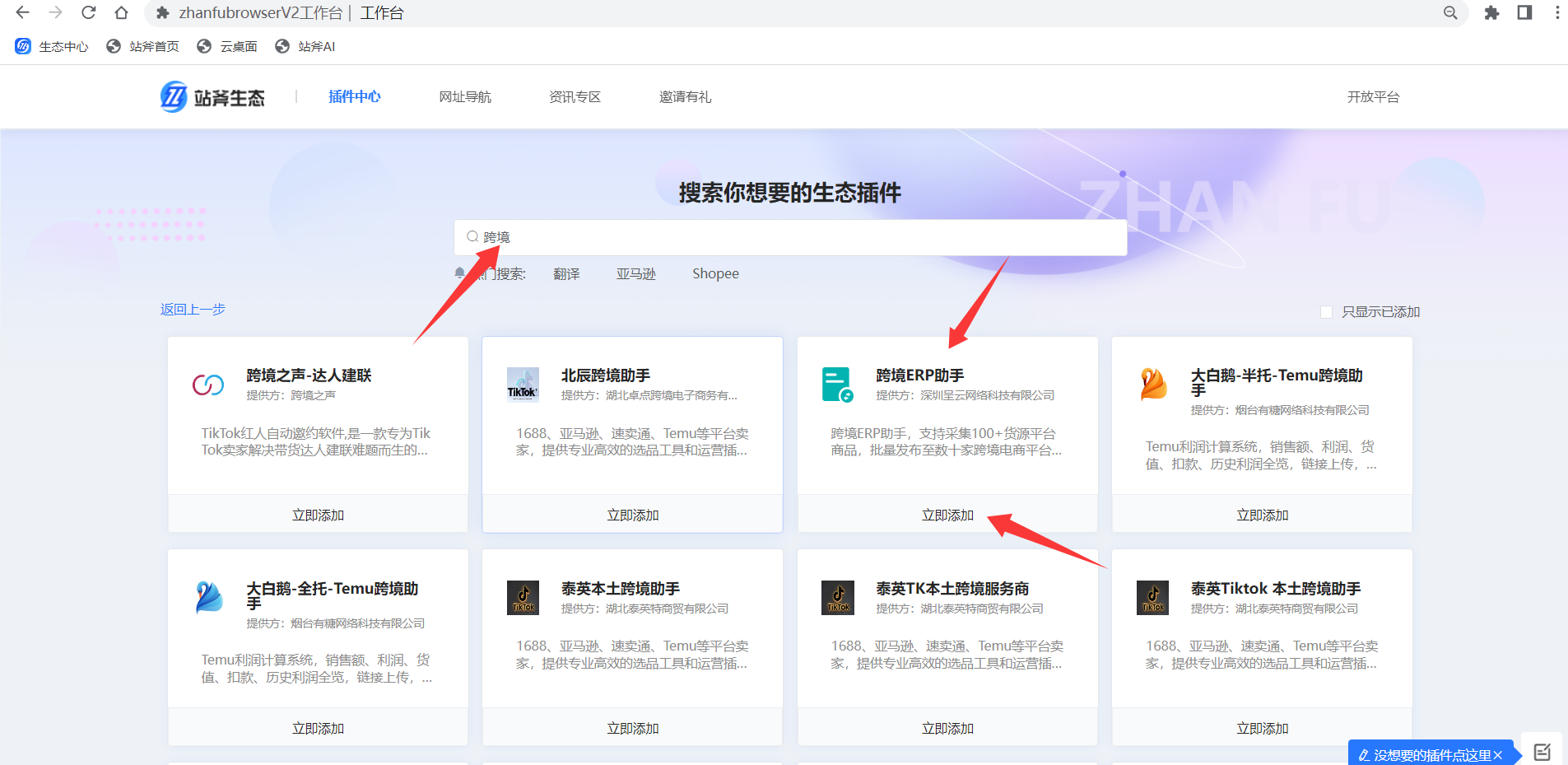Add 大白鹅-全托-Temu跨境助手 with 立即添加
This screenshot has height=765, width=1568.
point(318,728)
